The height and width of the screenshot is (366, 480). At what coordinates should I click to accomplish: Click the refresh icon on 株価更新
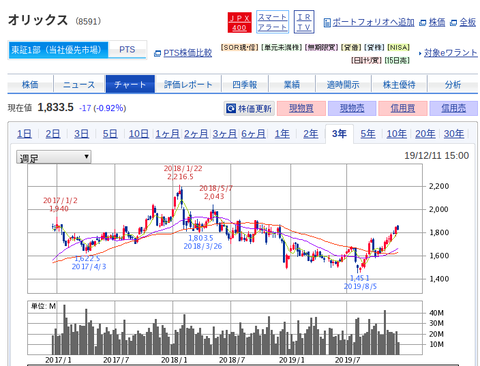coord(231,108)
